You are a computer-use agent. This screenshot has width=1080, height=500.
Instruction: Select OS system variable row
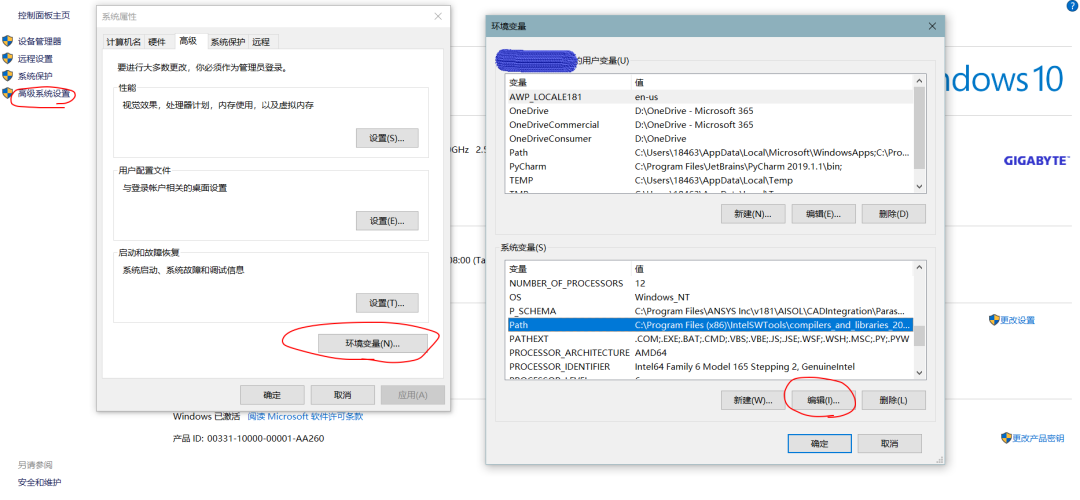[x=709, y=297]
